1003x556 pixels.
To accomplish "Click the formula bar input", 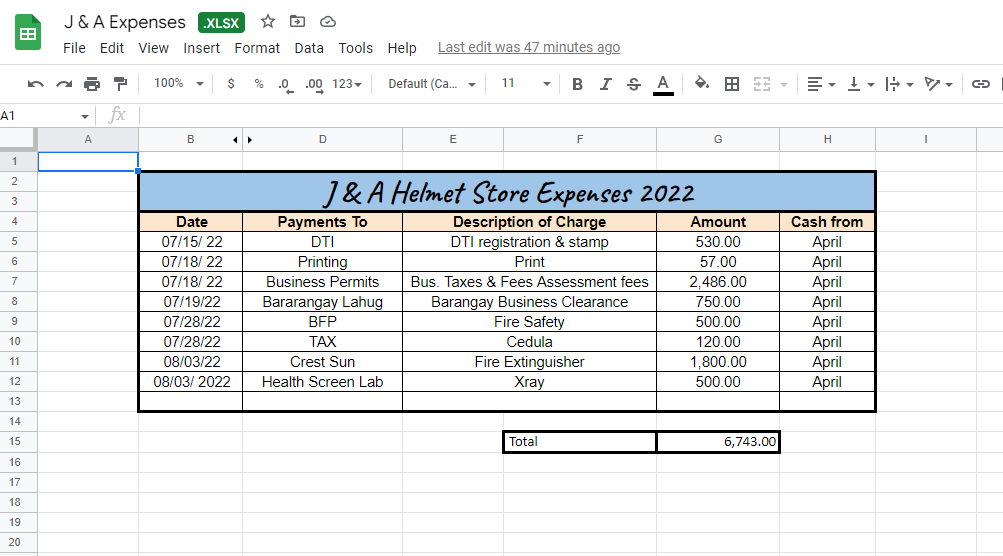I will click(569, 116).
